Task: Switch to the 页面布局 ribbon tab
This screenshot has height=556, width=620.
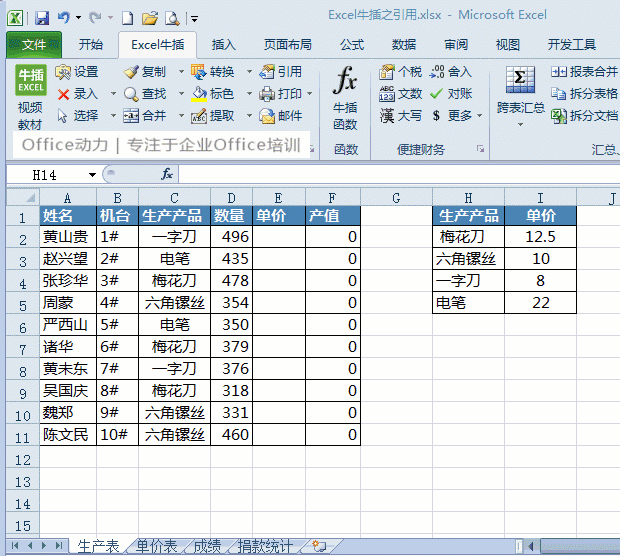Action: (x=288, y=45)
